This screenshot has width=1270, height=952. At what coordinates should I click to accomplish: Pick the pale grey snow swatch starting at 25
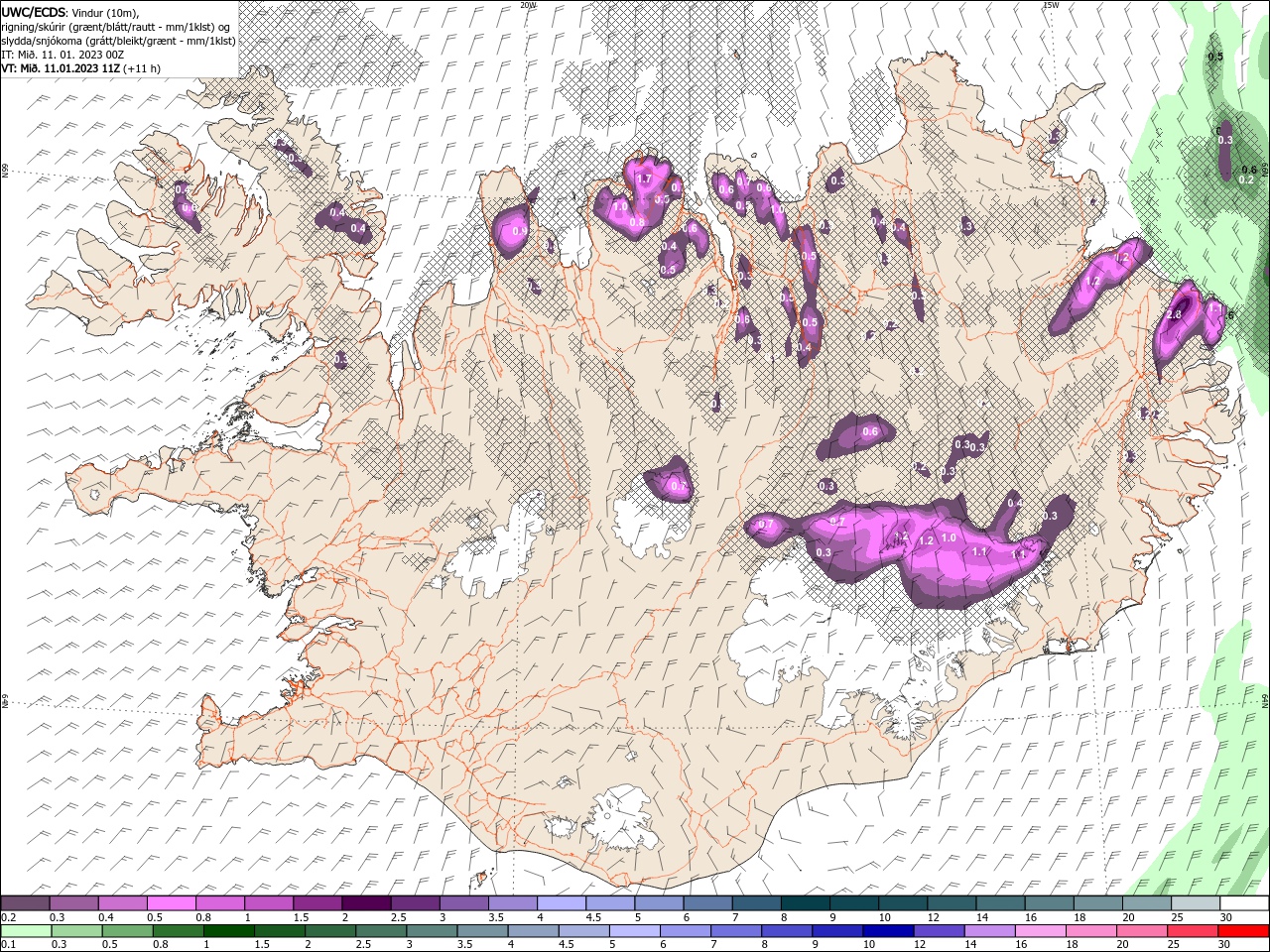(1197, 903)
